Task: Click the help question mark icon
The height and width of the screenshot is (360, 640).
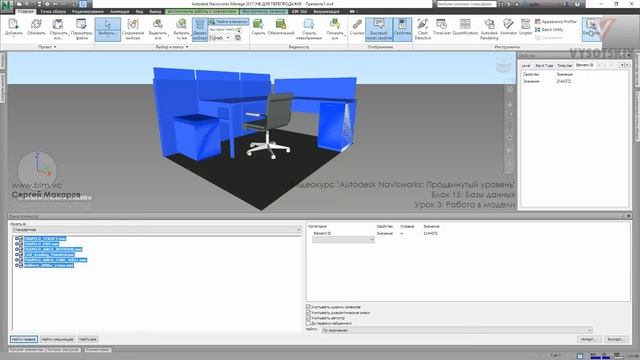Action: pyautogui.click(x=577, y=4)
